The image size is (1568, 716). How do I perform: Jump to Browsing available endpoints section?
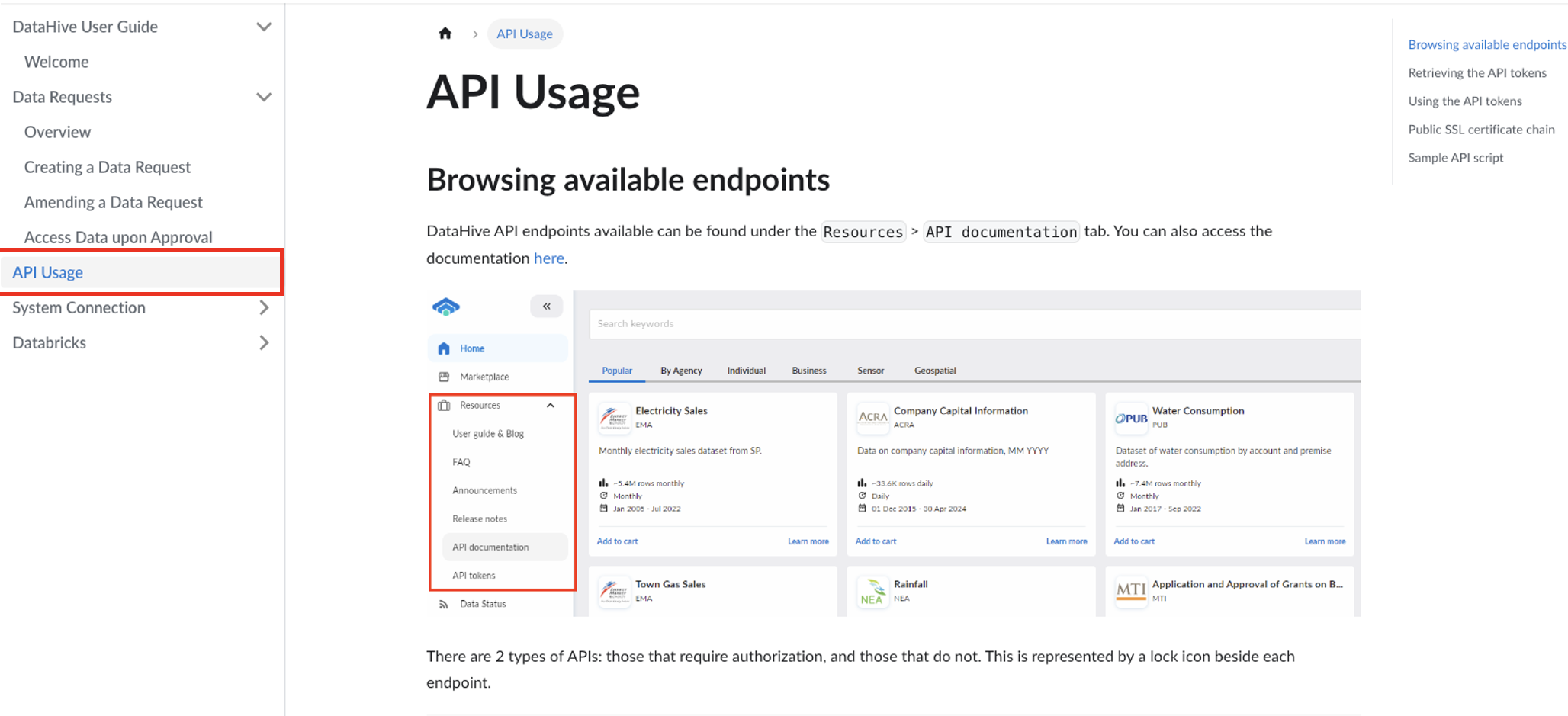1487,44
